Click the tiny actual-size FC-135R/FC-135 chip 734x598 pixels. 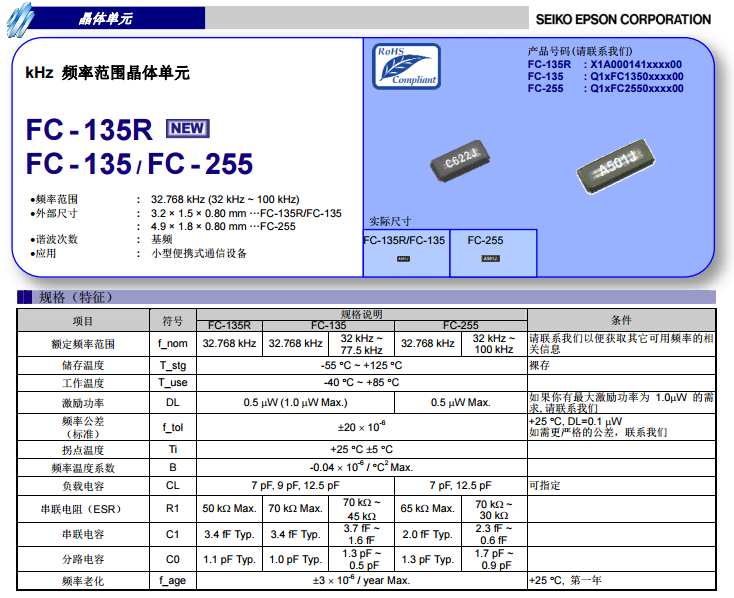click(403, 258)
